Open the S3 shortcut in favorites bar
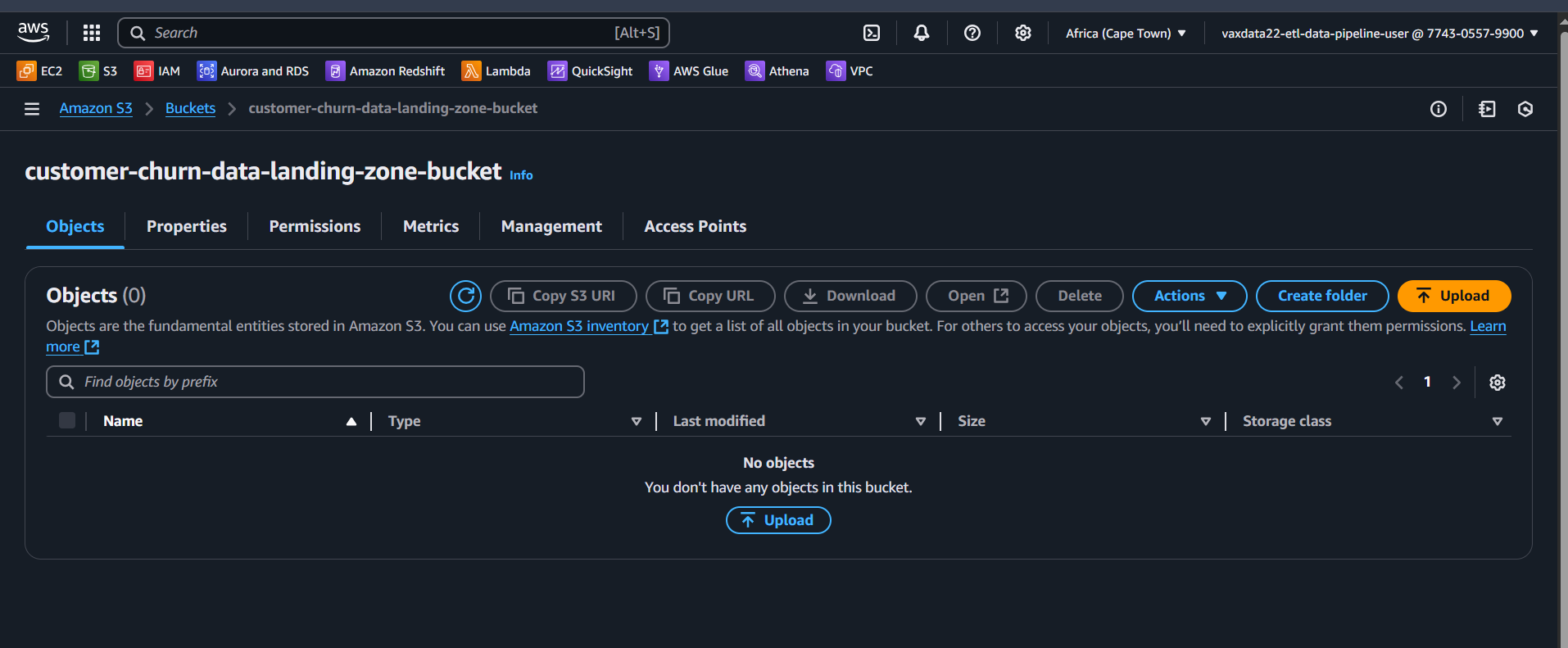1568x648 pixels. point(98,71)
